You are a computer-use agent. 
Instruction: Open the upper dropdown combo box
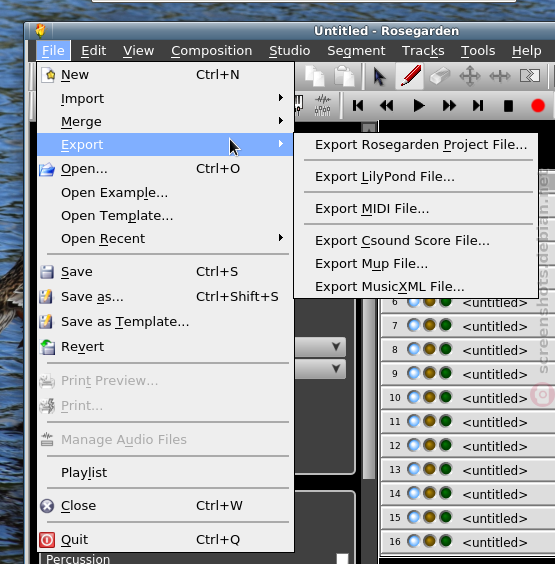tap(320, 347)
